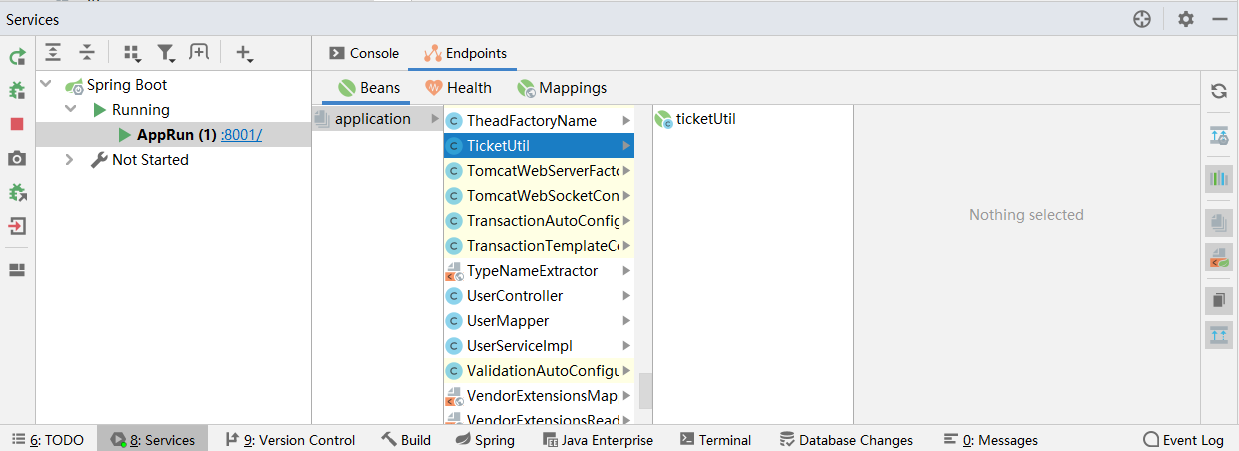Select TomcatWebServerFactory entry
The width and height of the screenshot is (1239, 451).
tap(538, 171)
